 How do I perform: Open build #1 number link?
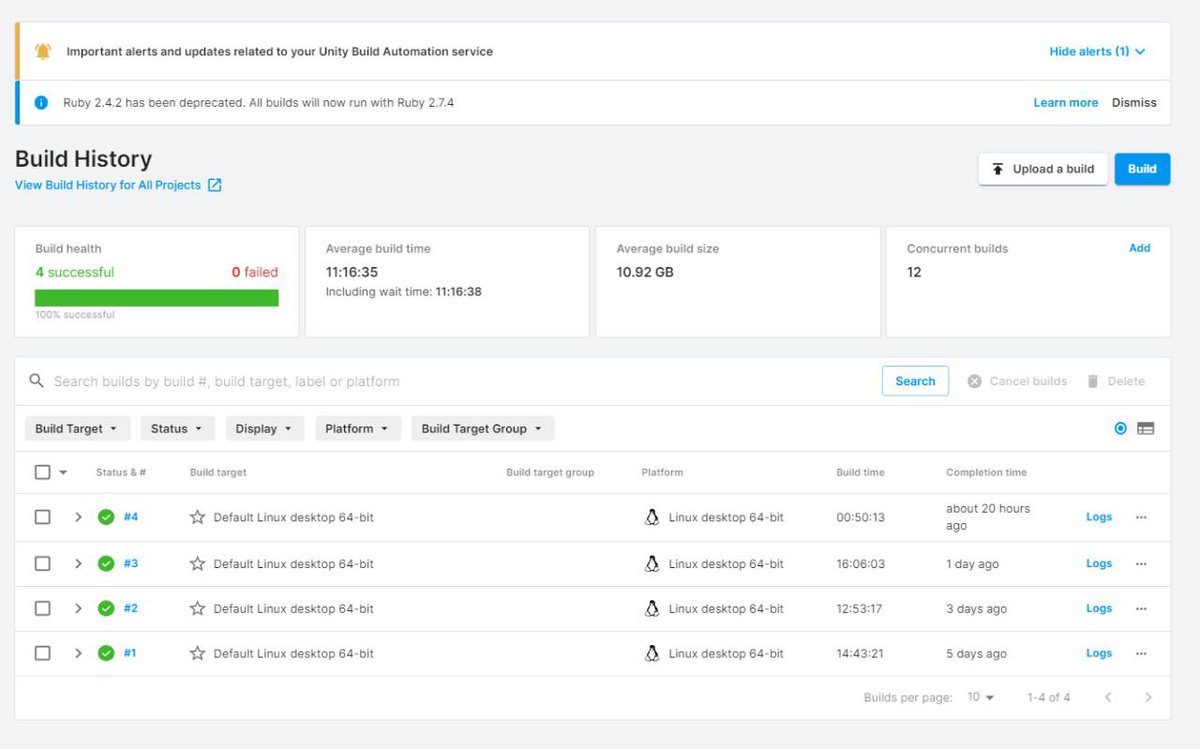tap(130, 653)
